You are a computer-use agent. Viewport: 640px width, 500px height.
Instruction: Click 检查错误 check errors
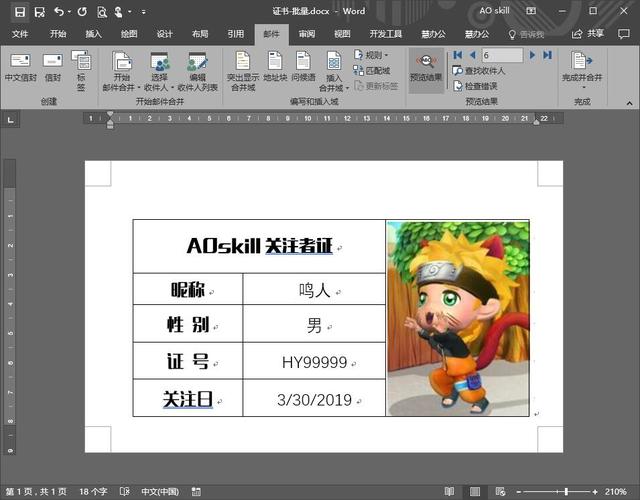click(x=475, y=86)
